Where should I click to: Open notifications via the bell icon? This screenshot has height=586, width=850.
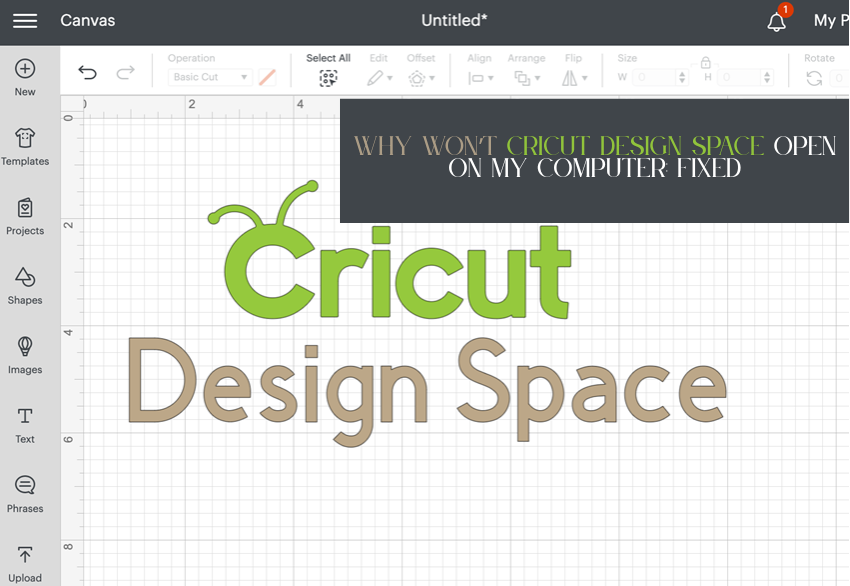[x=777, y=20]
